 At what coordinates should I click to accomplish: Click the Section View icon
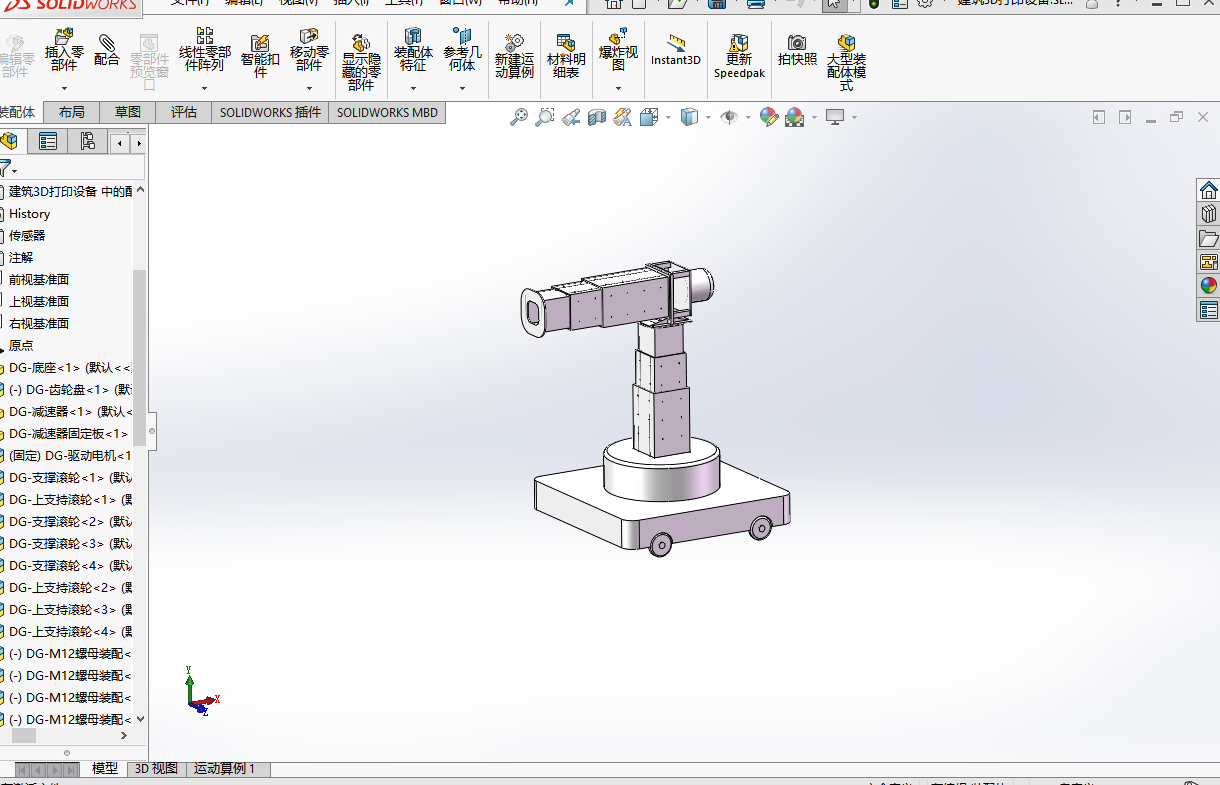(x=596, y=117)
